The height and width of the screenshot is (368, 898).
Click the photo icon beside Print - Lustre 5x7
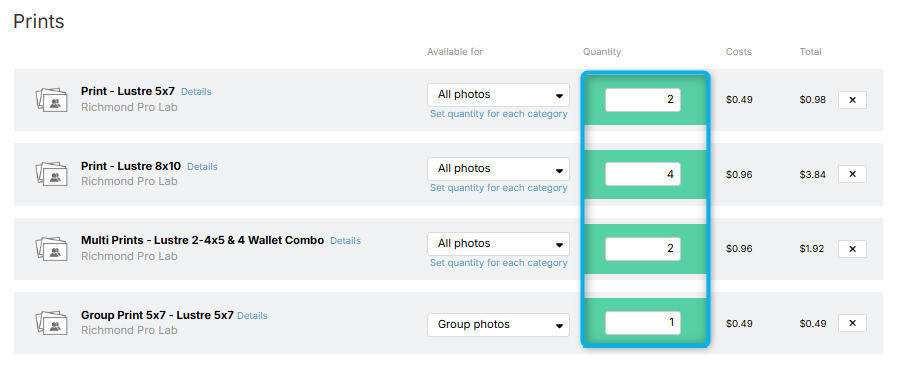click(x=51, y=100)
